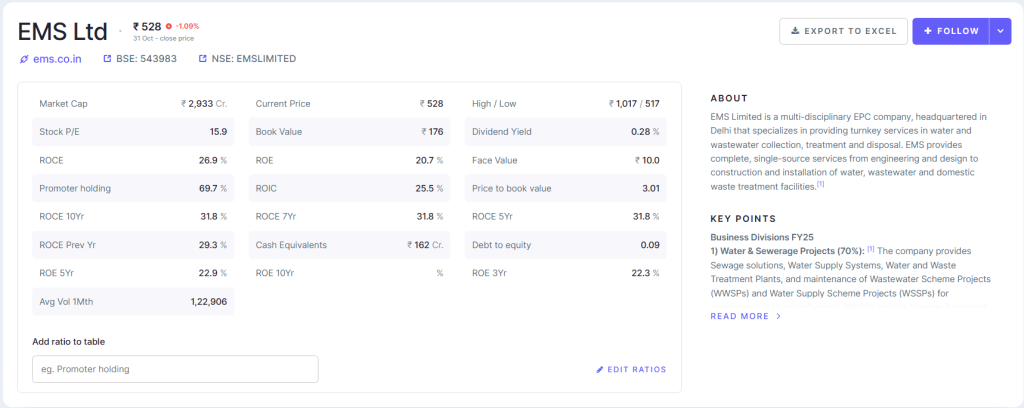This screenshot has height=408, width=1024.
Task: Open the dropdown arrow next to Follow
Action: coord(1000,31)
